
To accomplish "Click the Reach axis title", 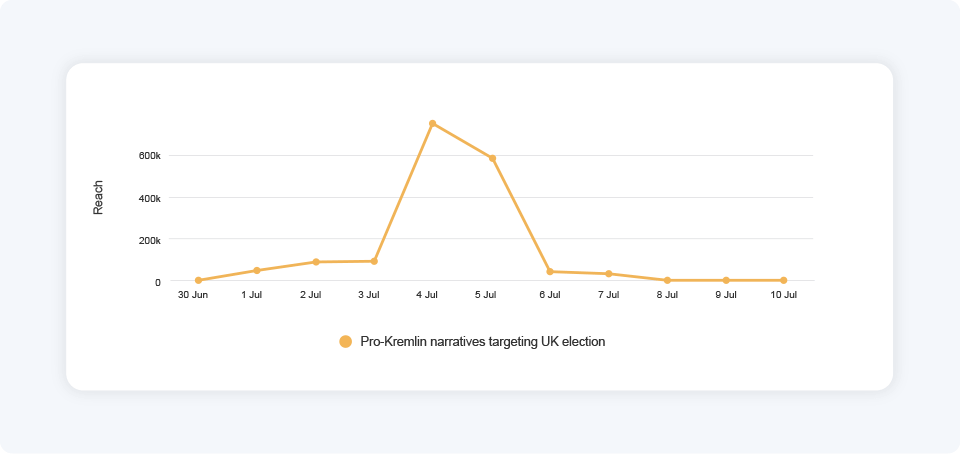I will (98, 198).
